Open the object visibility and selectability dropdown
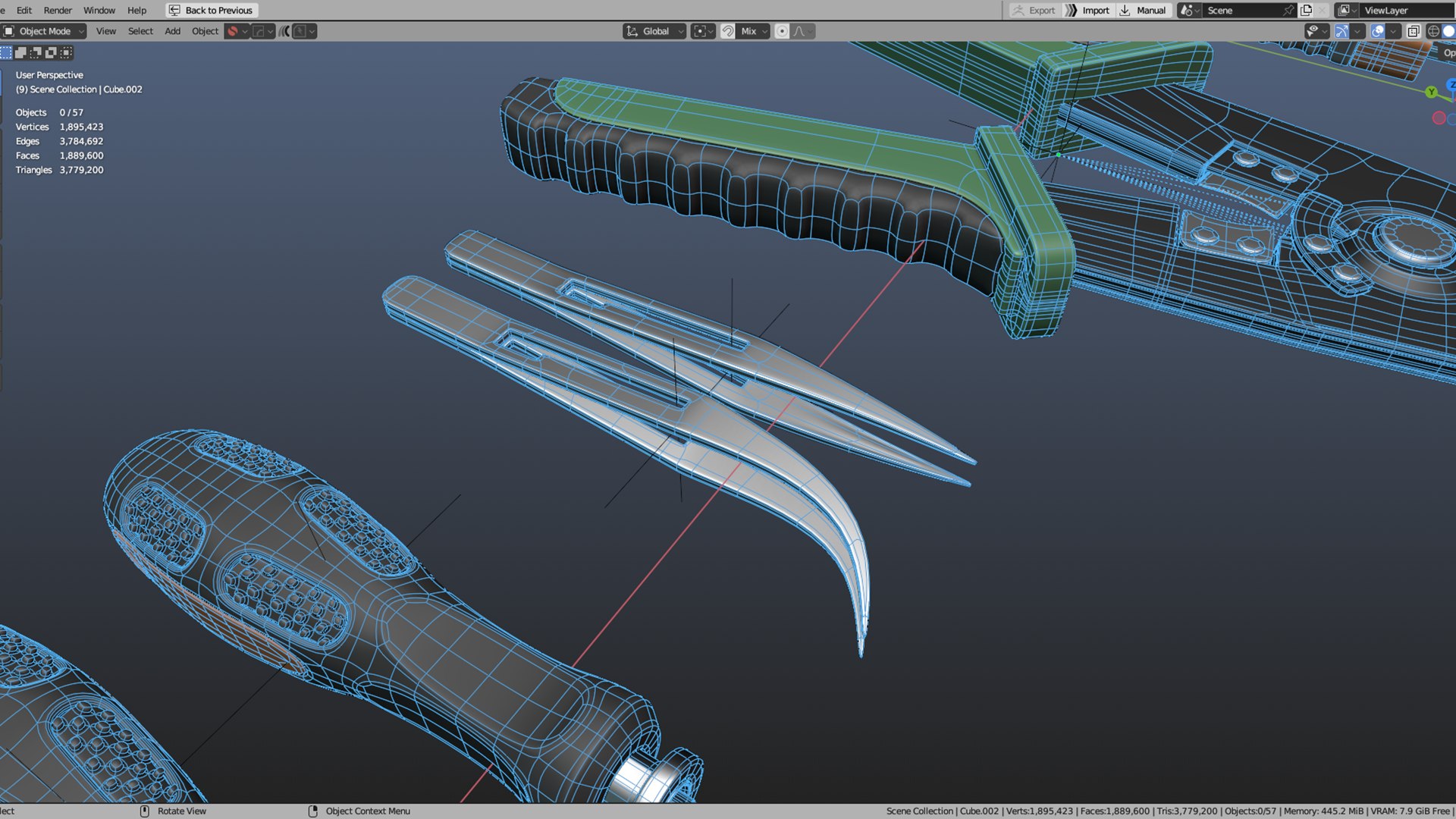1456x819 pixels. tap(1317, 31)
